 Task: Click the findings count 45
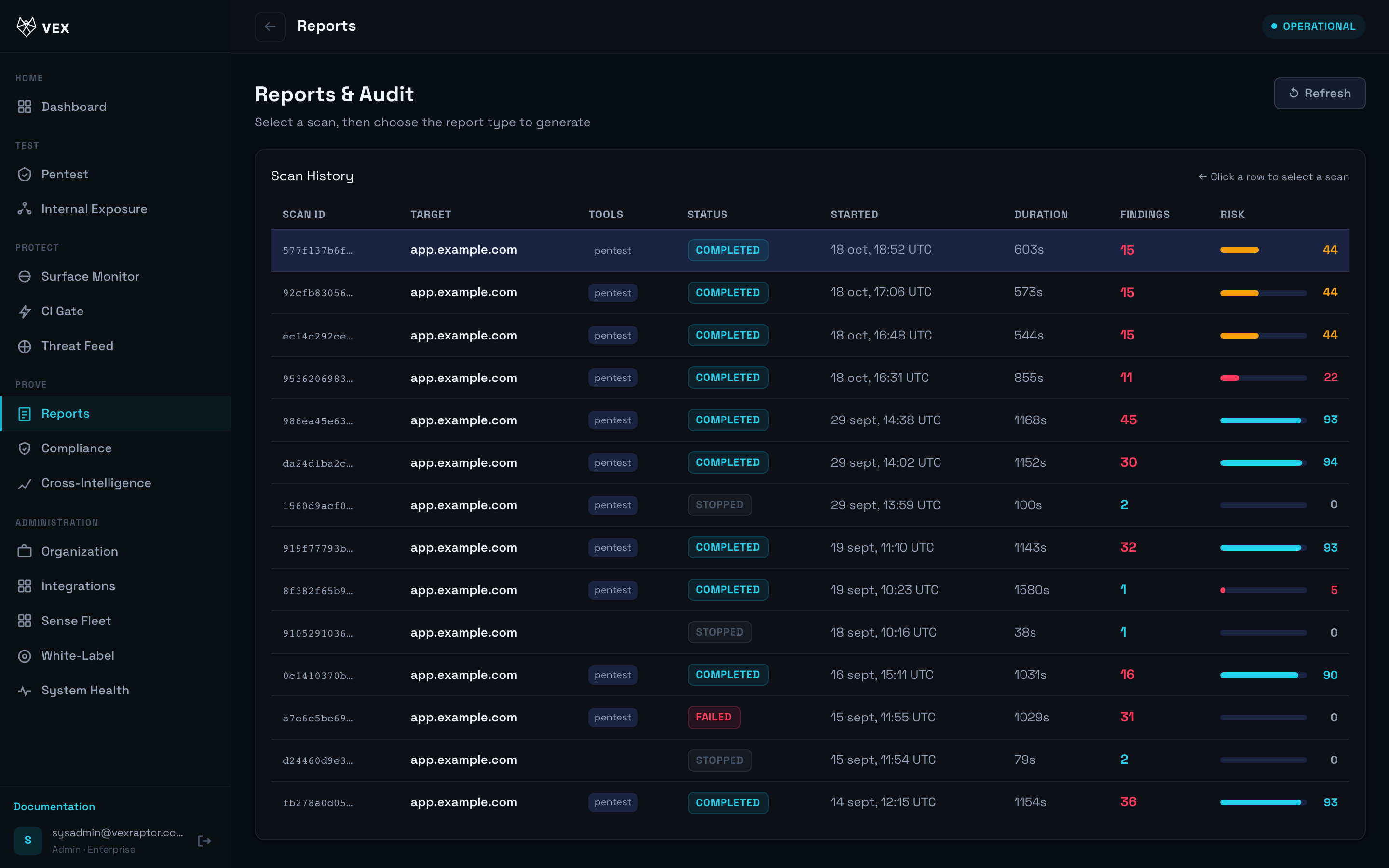pyautogui.click(x=1129, y=420)
